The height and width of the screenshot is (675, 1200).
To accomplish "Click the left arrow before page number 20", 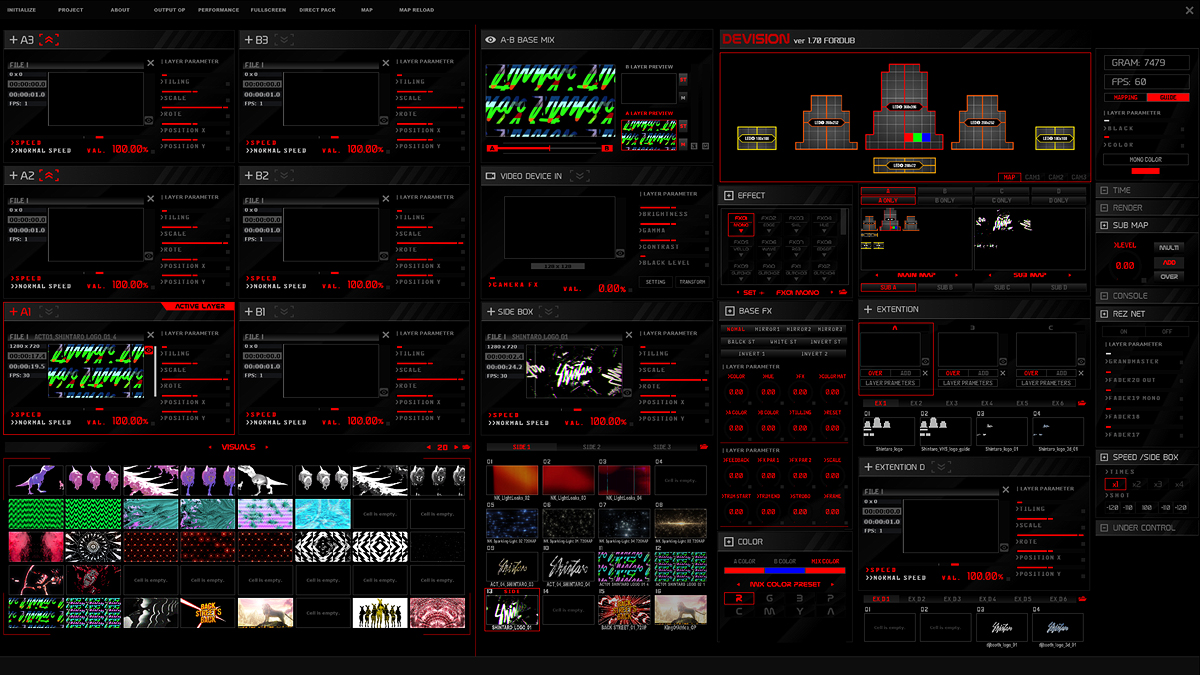I will 429,447.
